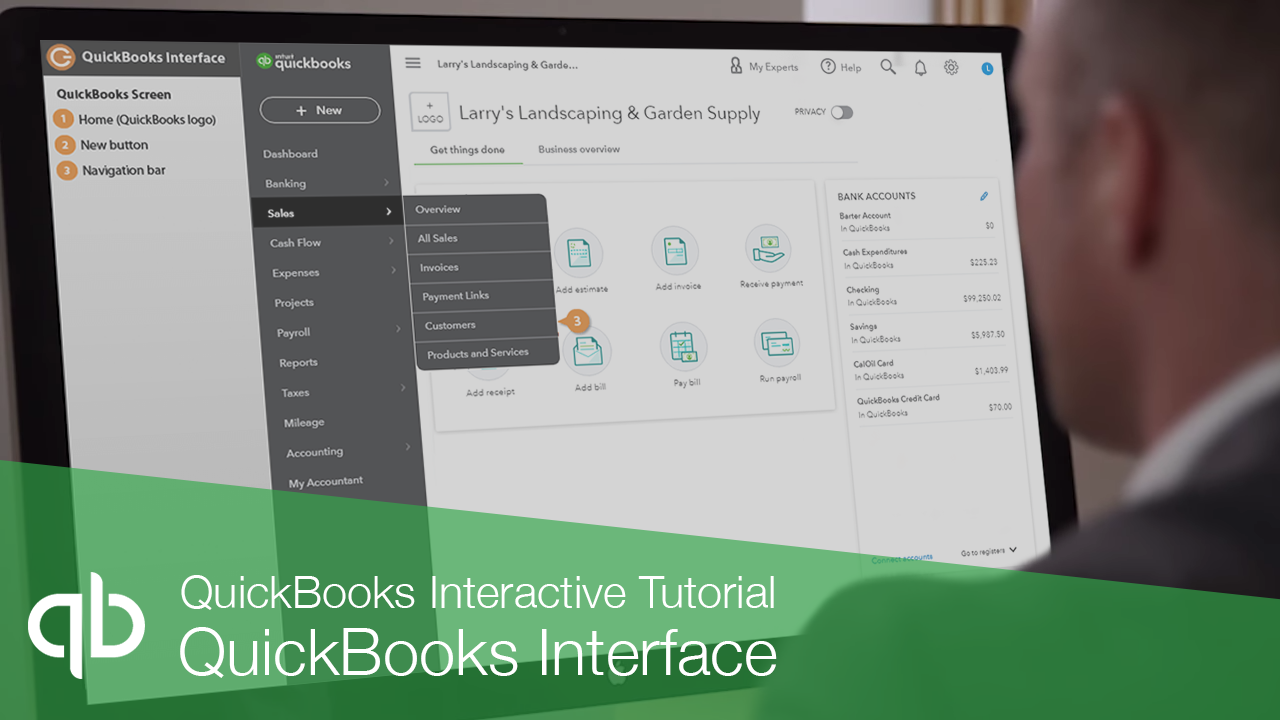Screen dimensions: 1280x720
Task: Click the notifications bell
Action: tap(920, 67)
